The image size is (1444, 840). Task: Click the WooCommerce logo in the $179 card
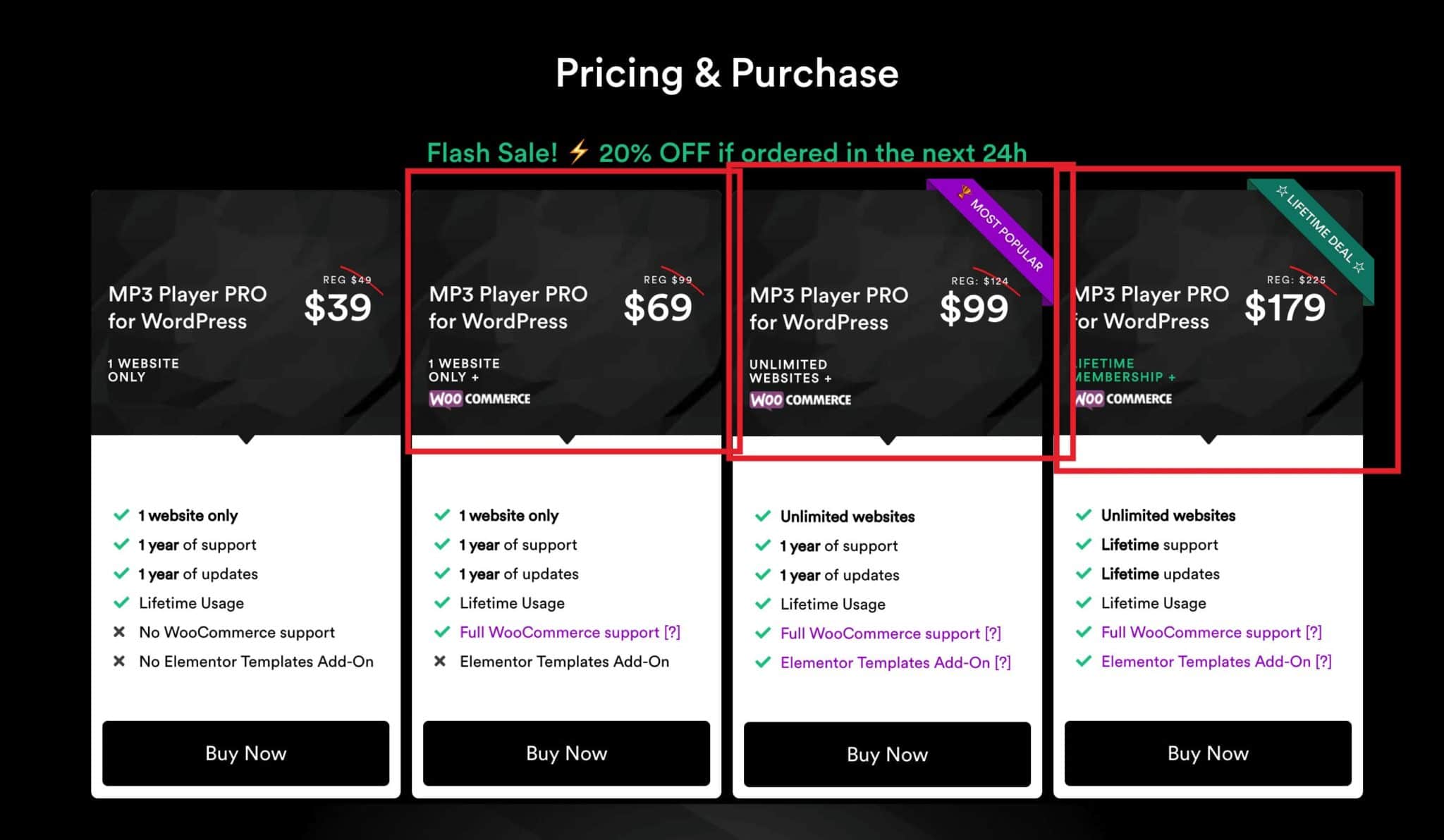1122,399
